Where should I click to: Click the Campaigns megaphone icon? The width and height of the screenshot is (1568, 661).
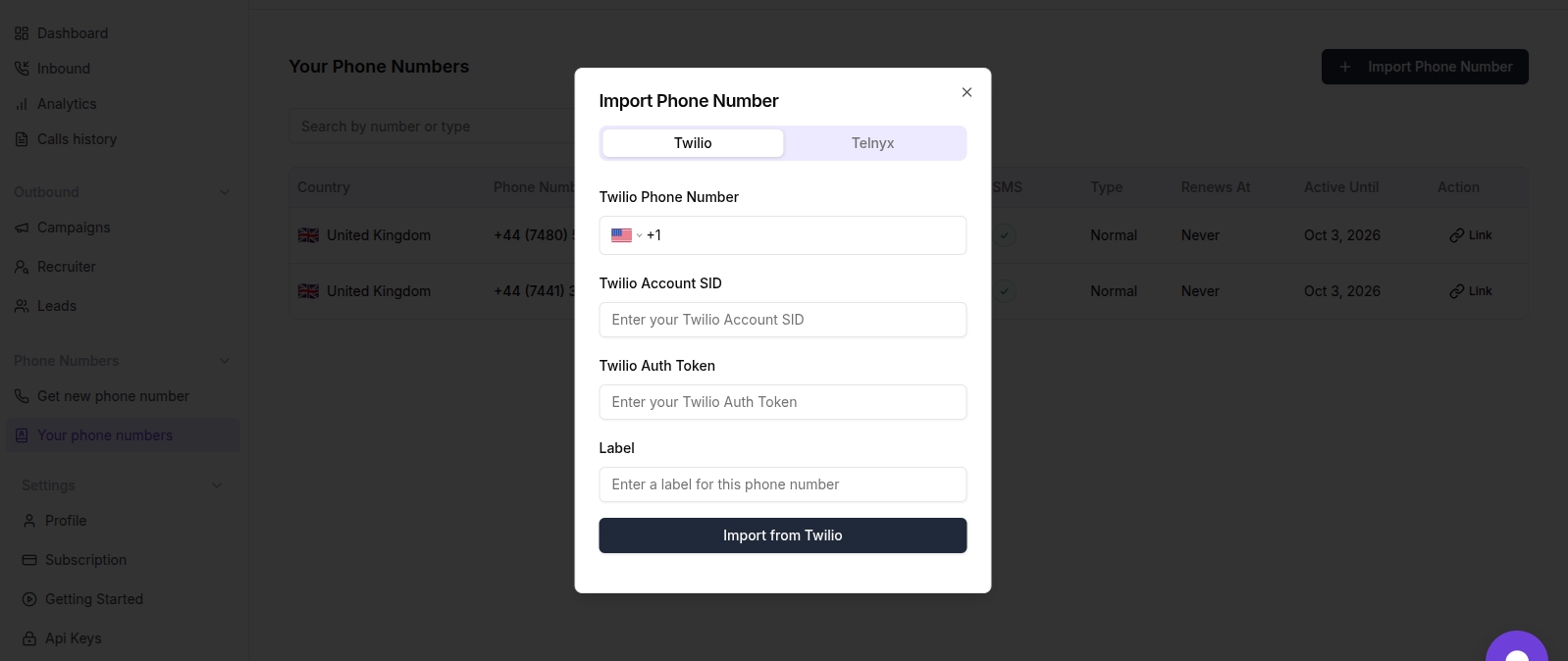[x=22, y=228]
